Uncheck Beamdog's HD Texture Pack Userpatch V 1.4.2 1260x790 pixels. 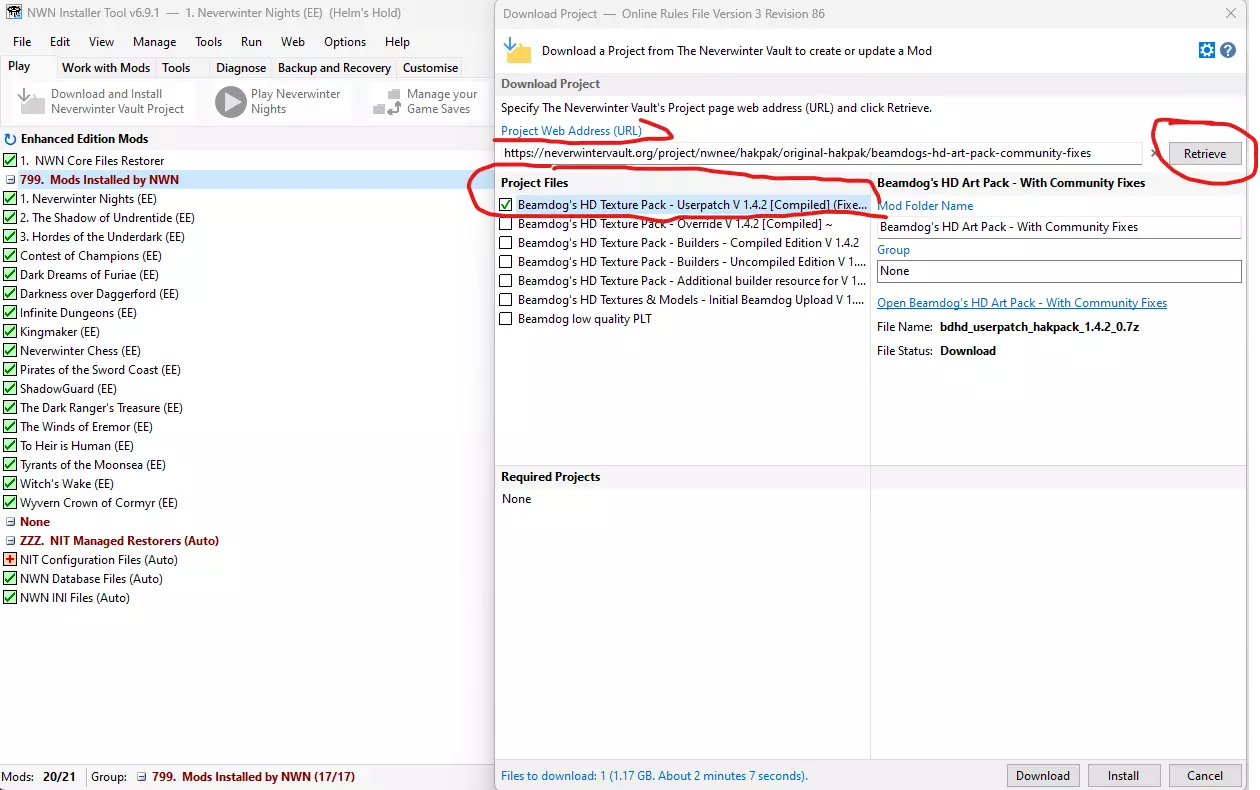[x=506, y=205]
